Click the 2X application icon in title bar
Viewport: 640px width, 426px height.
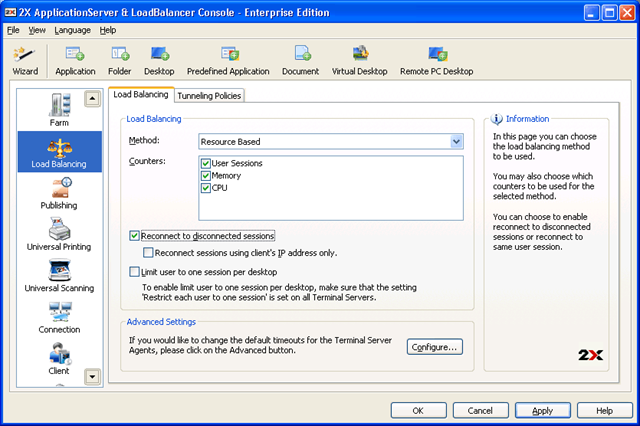[x=10, y=13]
